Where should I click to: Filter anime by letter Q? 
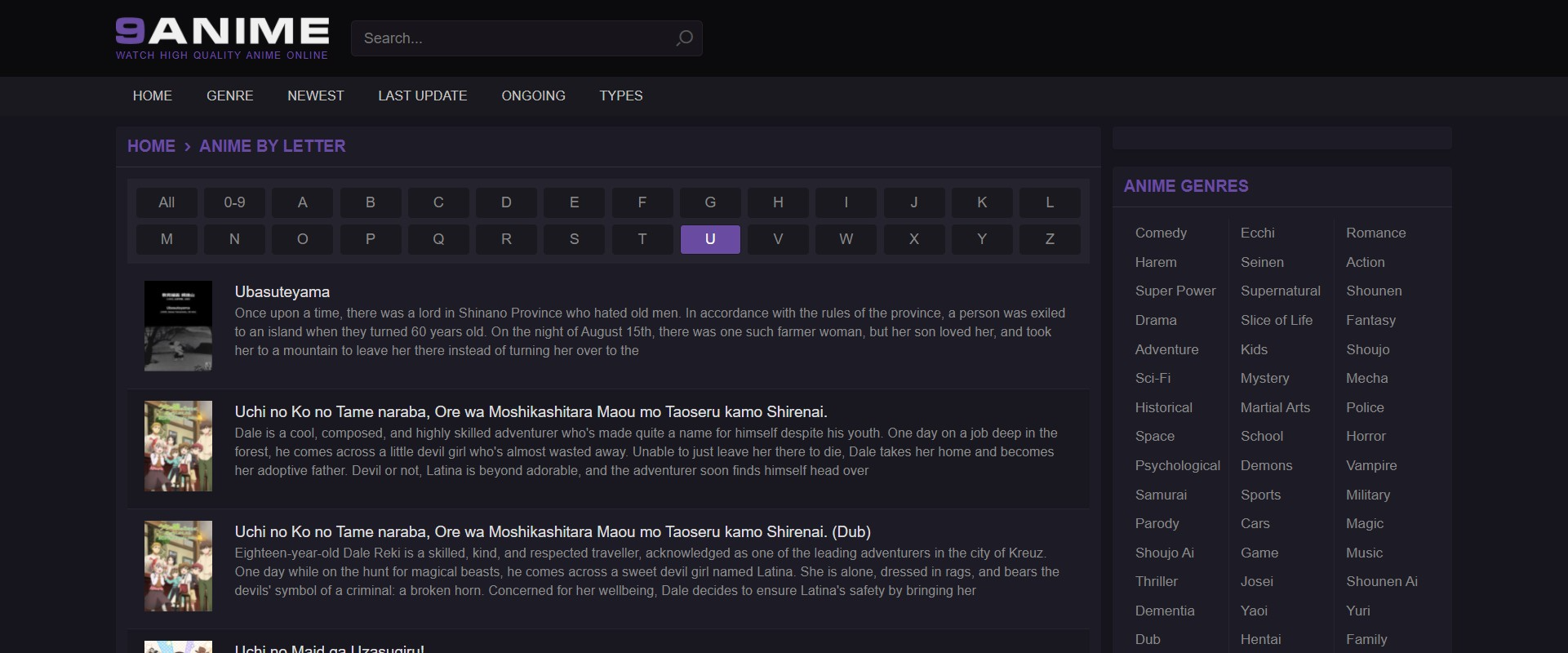click(x=438, y=239)
